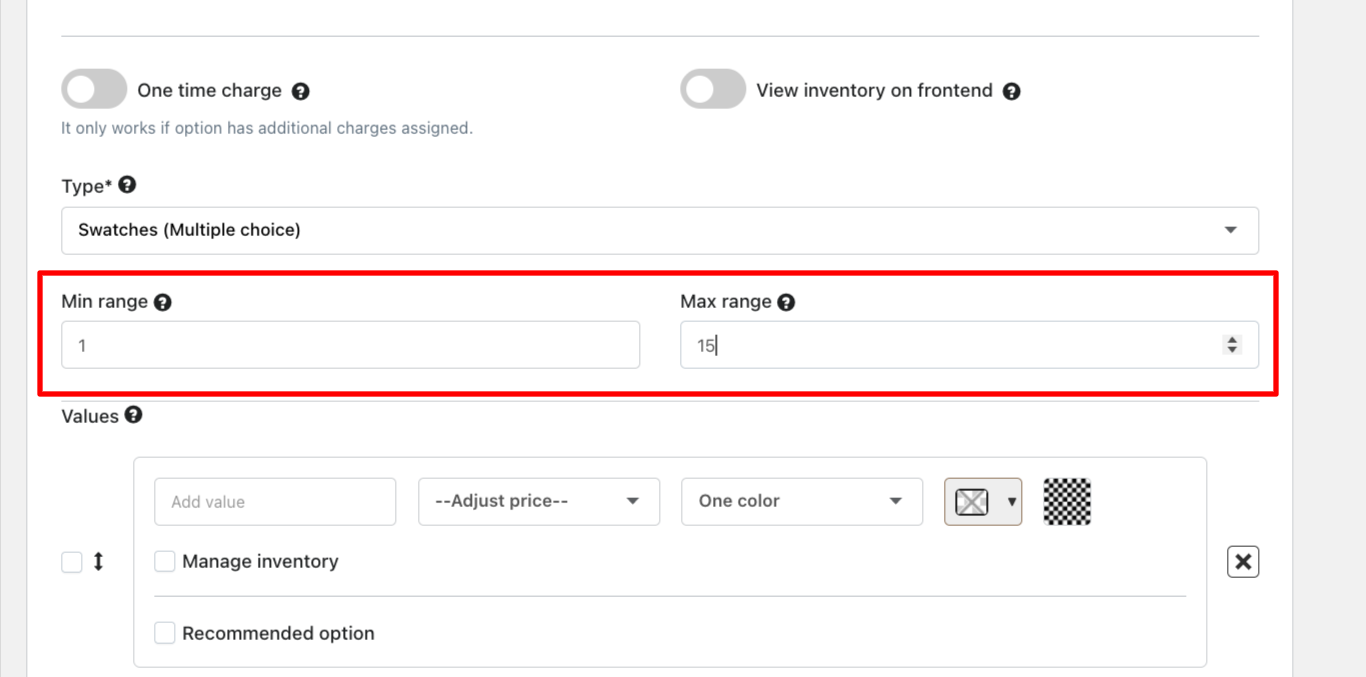Click help icon next to One time charge
Image resolution: width=1366 pixels, height=677 pixels.
[x=301, y=91]
